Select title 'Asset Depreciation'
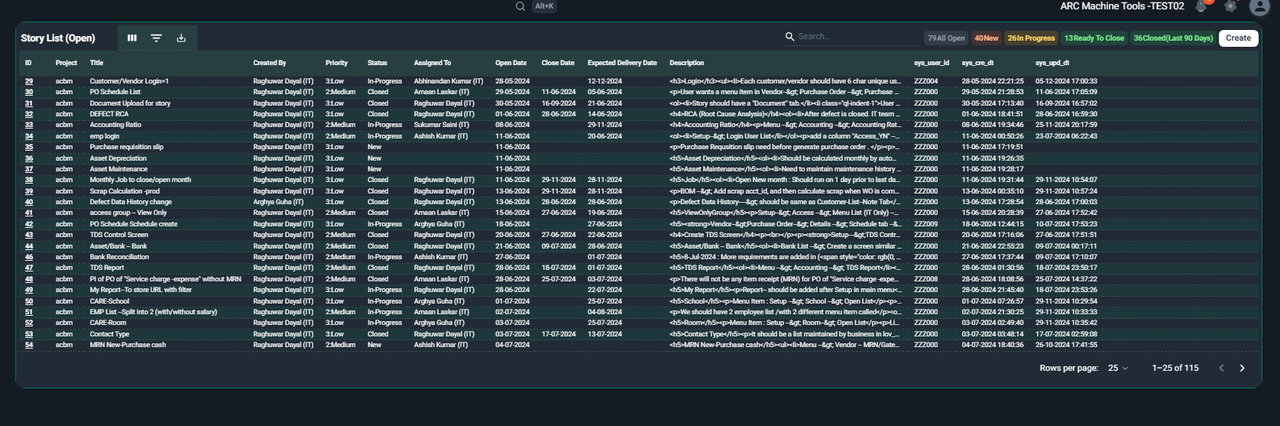 [x=118, y=158]
